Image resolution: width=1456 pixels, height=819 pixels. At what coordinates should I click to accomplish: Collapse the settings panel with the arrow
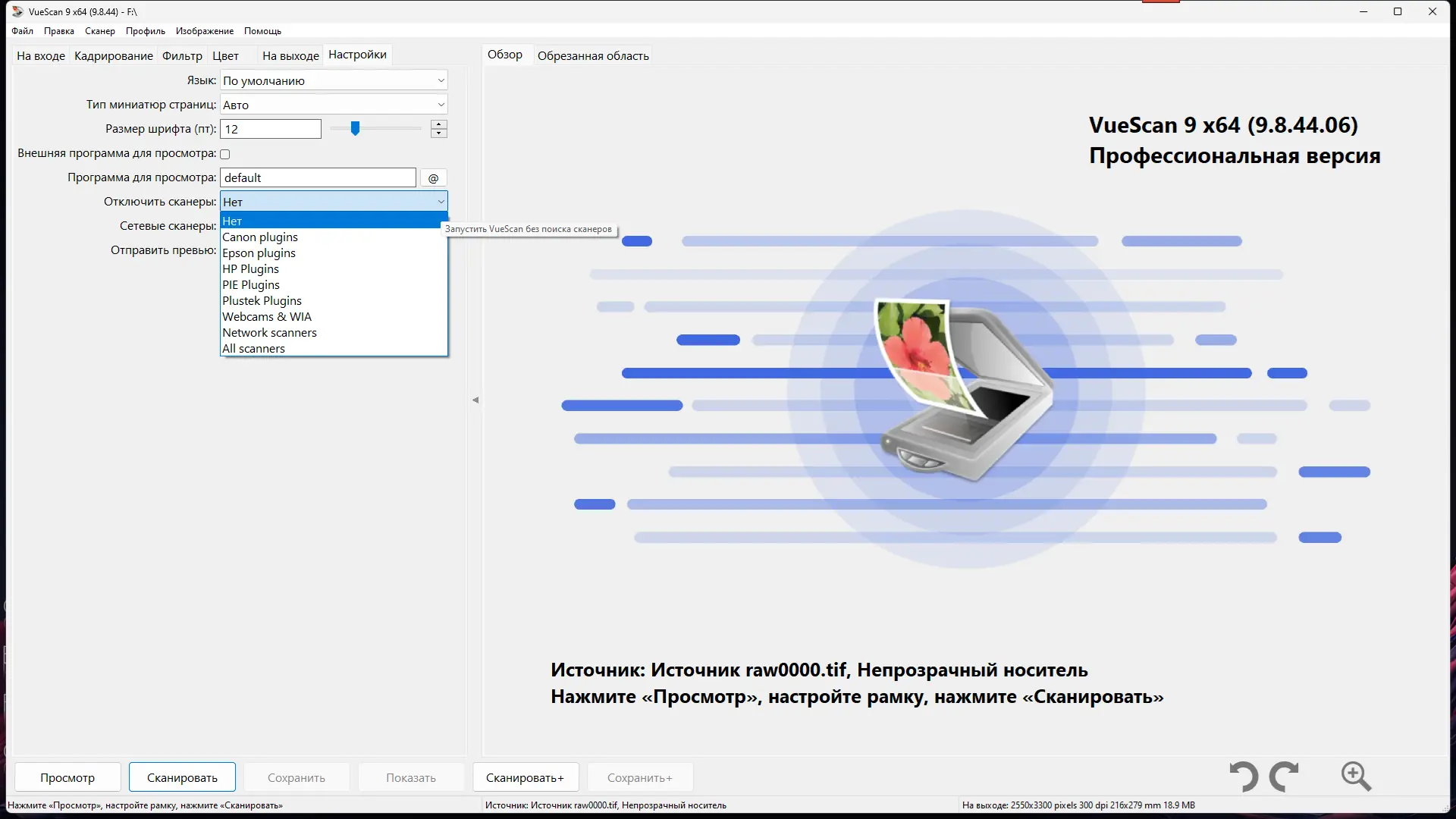point(476,400)
